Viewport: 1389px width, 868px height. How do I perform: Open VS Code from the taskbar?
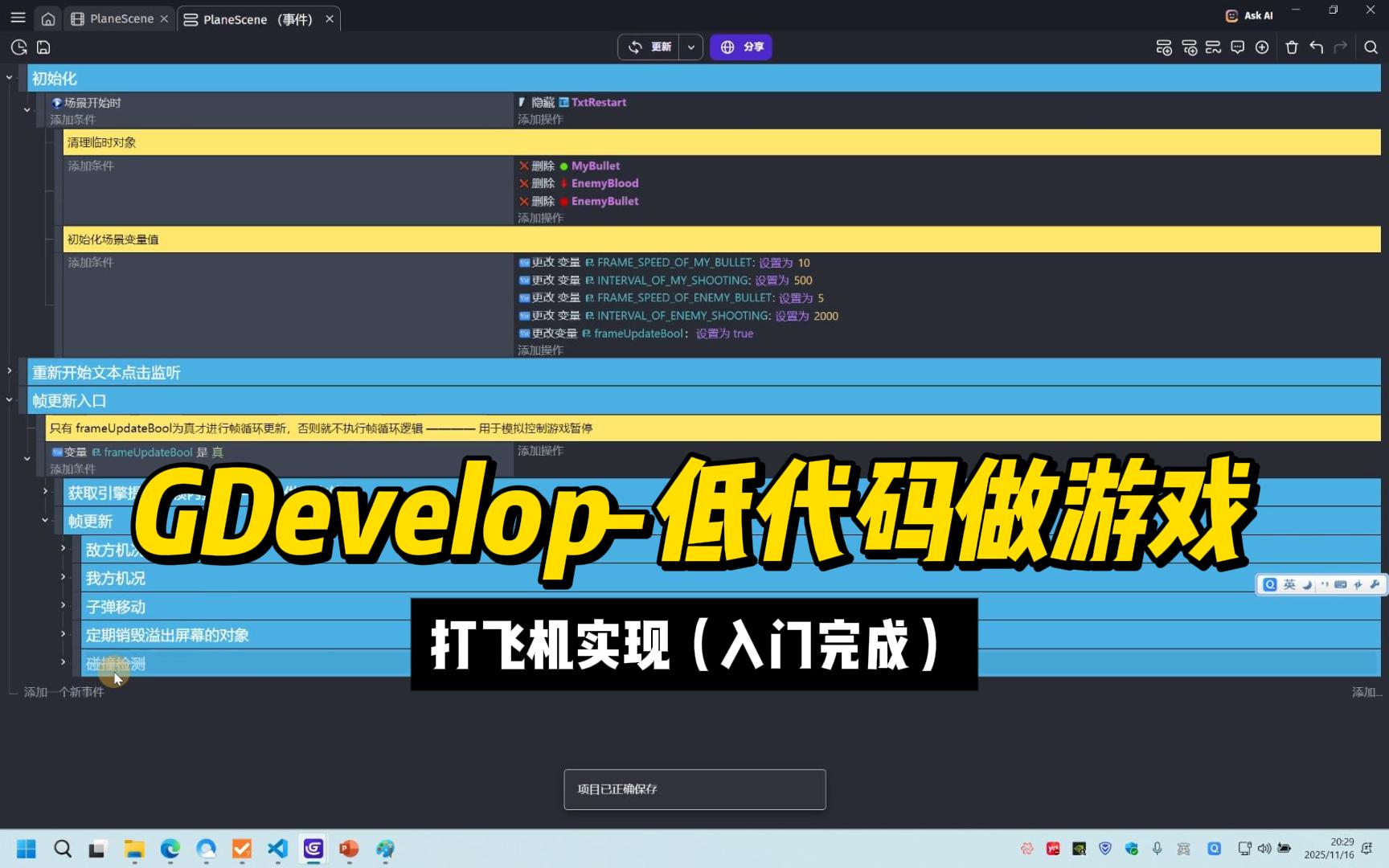click(x=277, y=849)
